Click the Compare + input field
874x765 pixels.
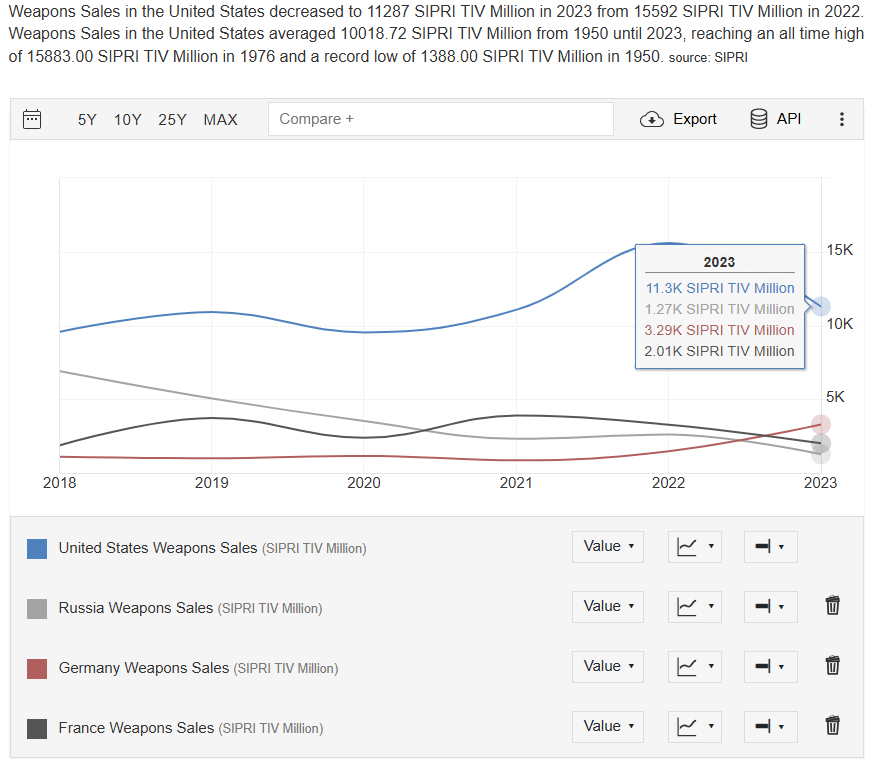click(x=441, y=119)
